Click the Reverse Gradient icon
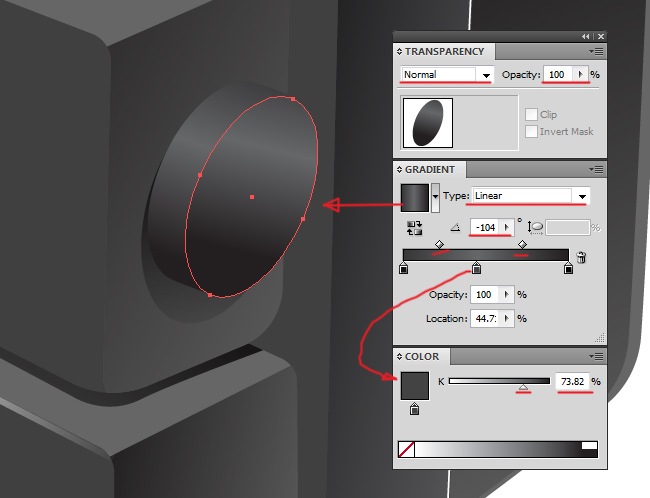The image size is (650, 498). click(x=414, y=228)
